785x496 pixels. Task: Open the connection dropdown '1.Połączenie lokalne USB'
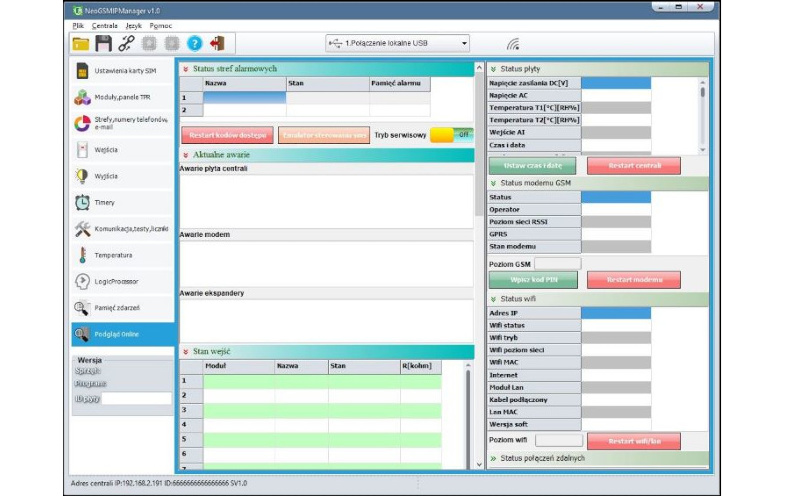click(398, 44)
